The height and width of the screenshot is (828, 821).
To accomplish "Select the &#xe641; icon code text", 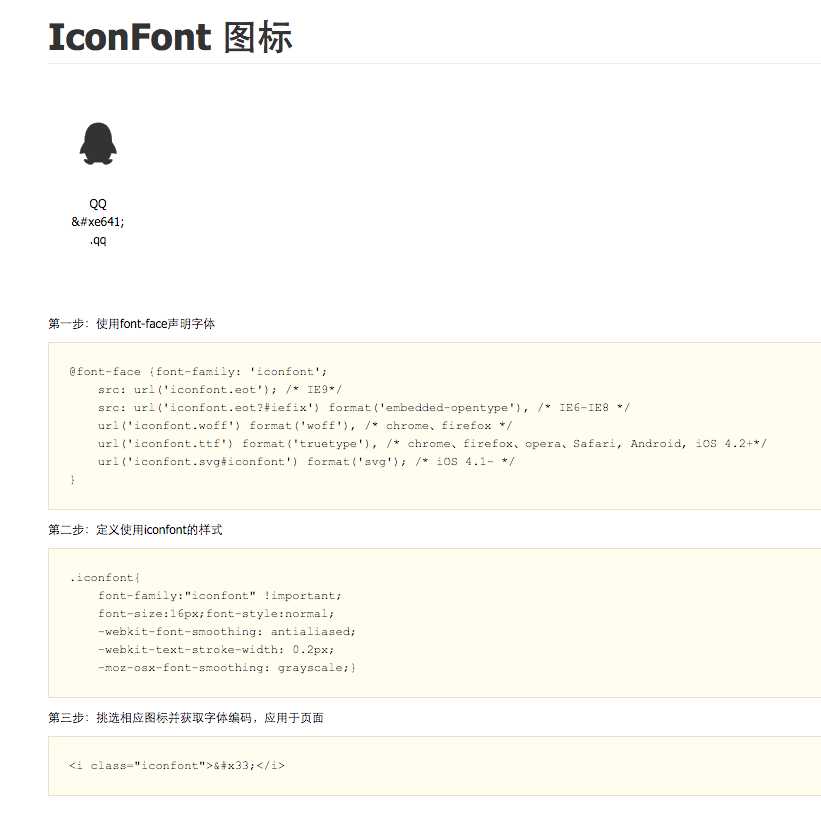I will click(98, 222).
